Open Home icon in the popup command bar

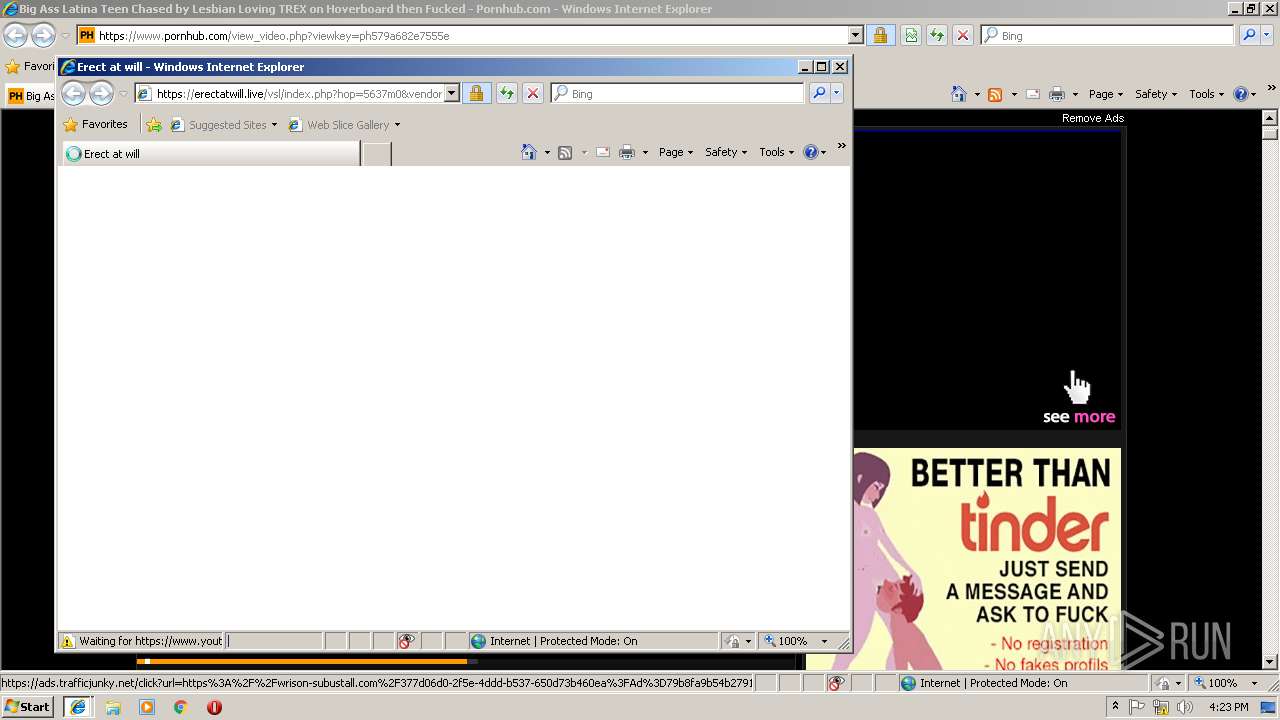point(529,152)
